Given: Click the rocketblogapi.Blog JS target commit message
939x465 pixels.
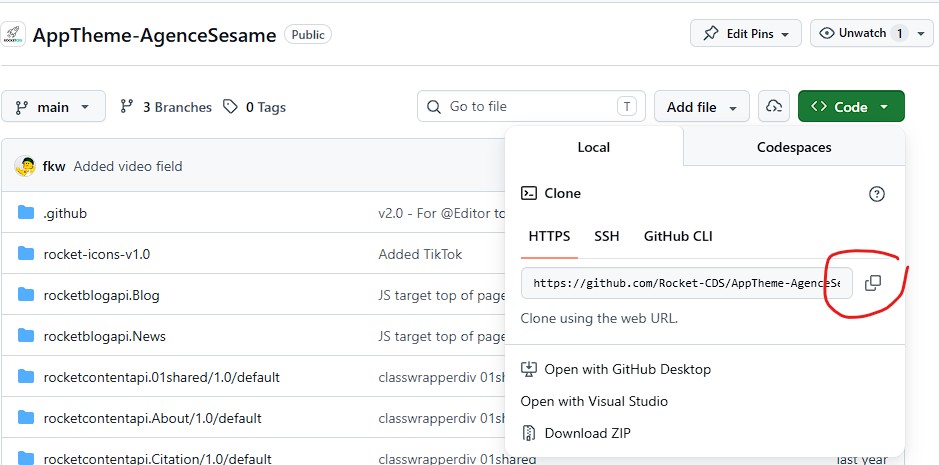Looking at the screenshot, I should (442, 295).
